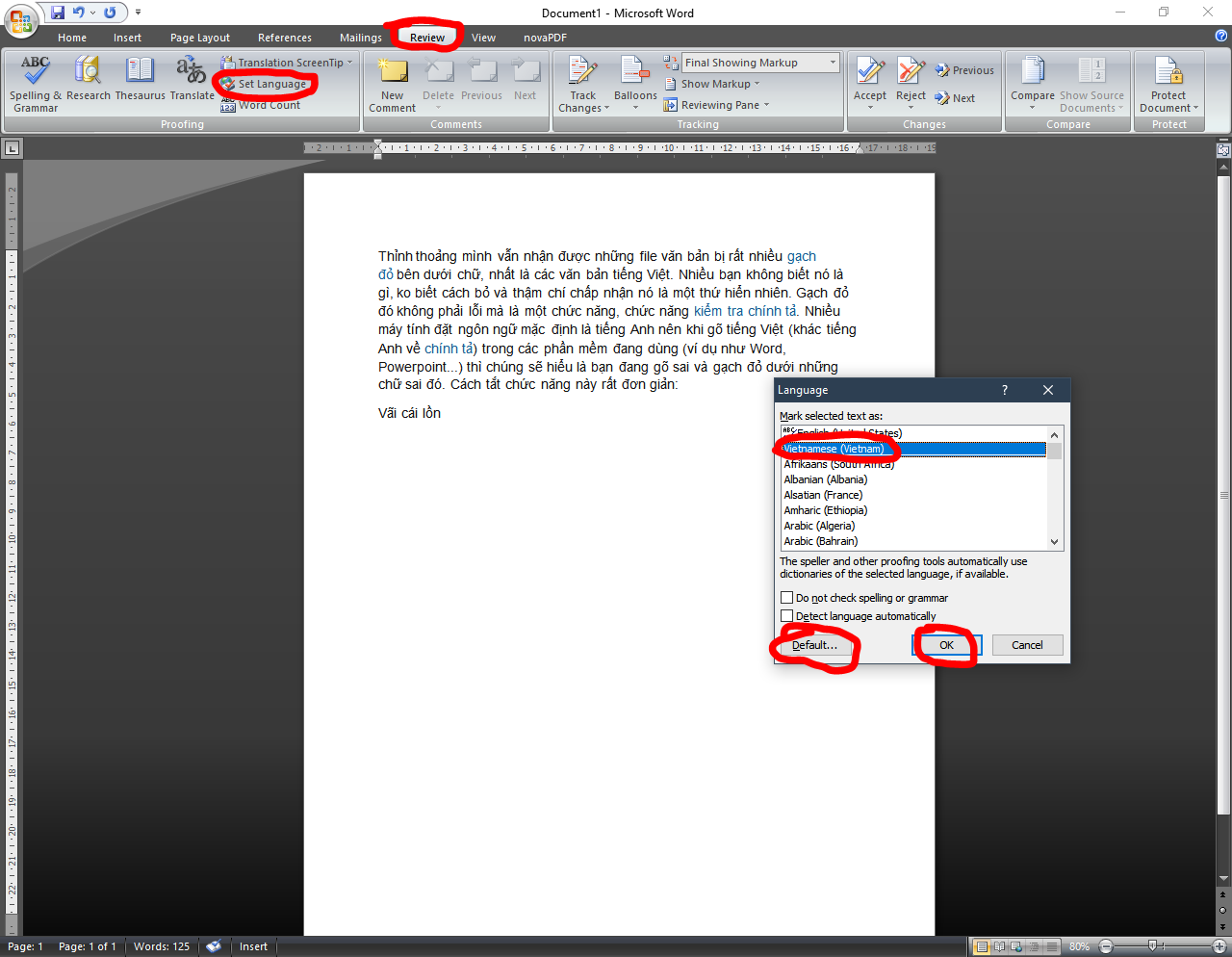Expand the Reviewing Pane dropdown arrow

coord(767,105)
